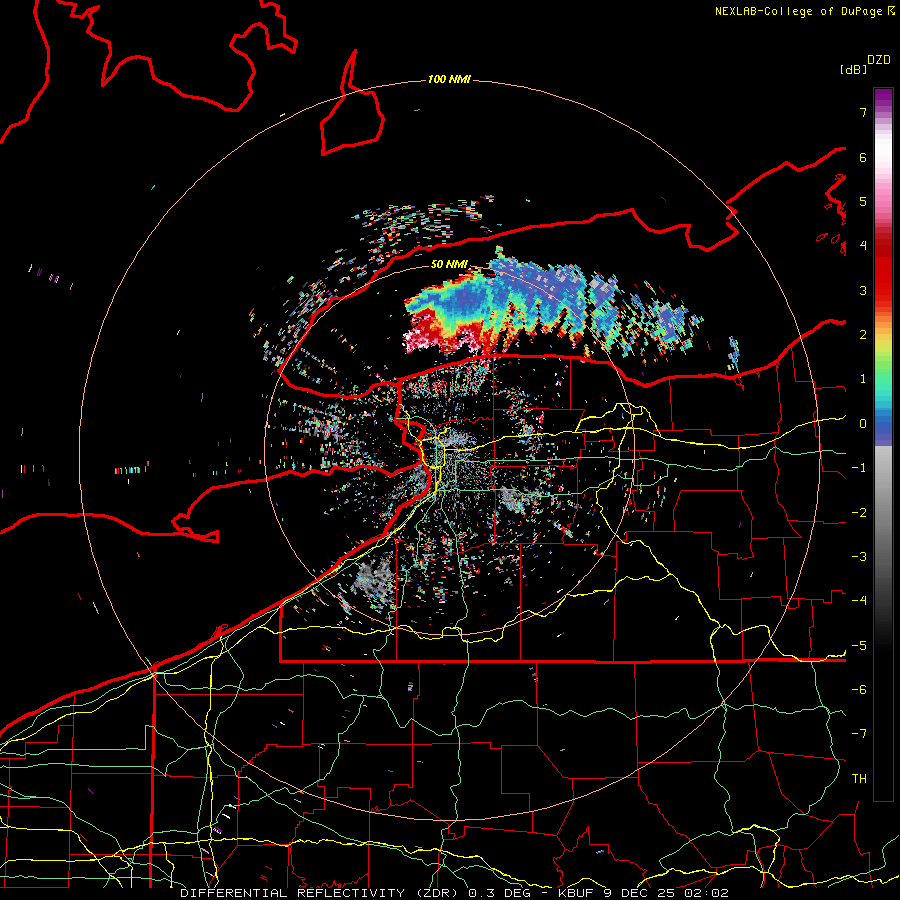The image size is (900, 900).
Task: Click the [dB] unit label
Action: click(853, 69)
